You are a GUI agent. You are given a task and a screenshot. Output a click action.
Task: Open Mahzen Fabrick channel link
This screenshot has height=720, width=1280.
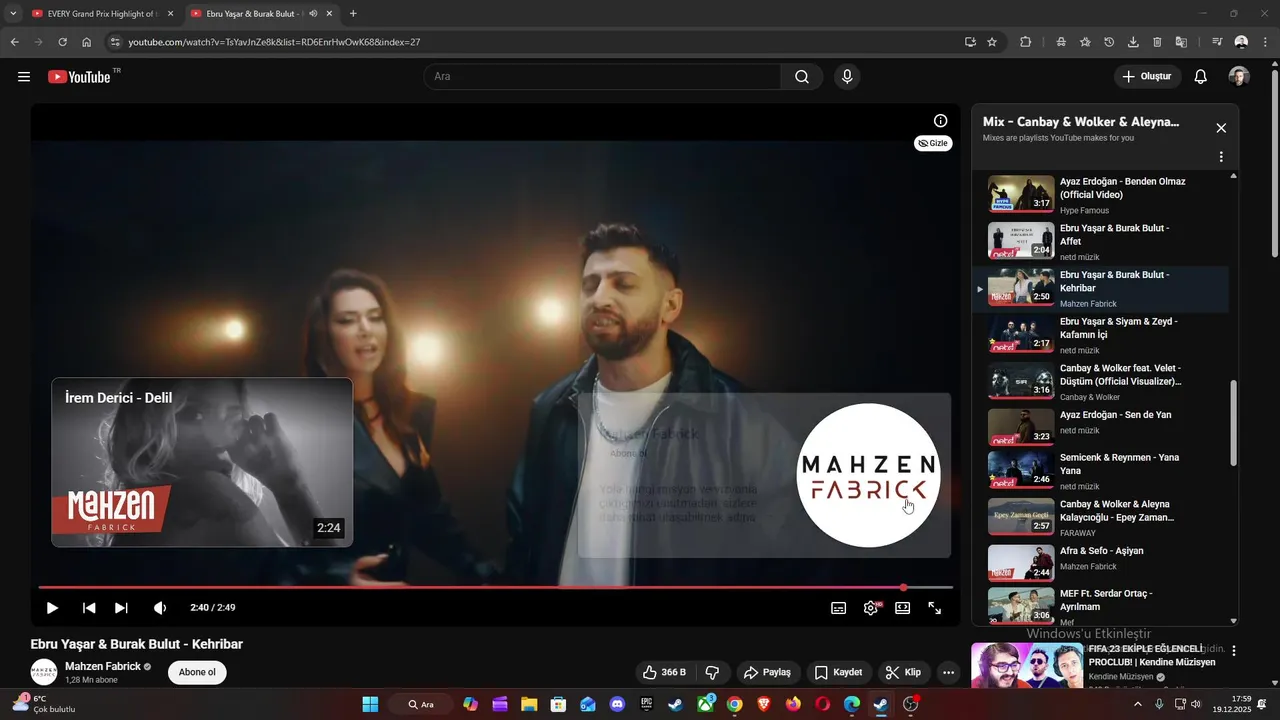pyautogui.click(x=103, y=666)
